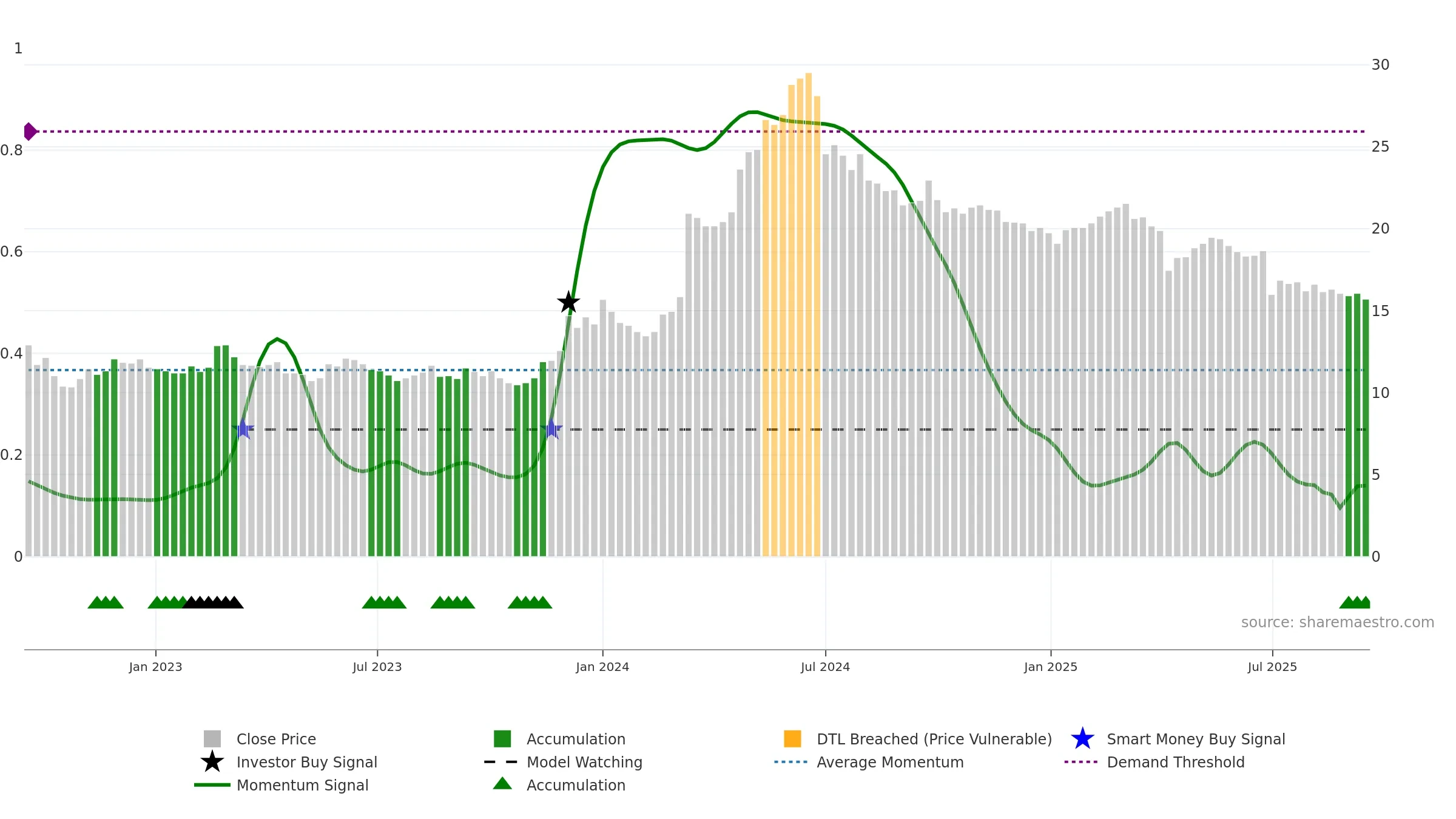The image size is (1456, 819).
Task: Click the black triangle accumulation markers
Action: click(213, 602)
